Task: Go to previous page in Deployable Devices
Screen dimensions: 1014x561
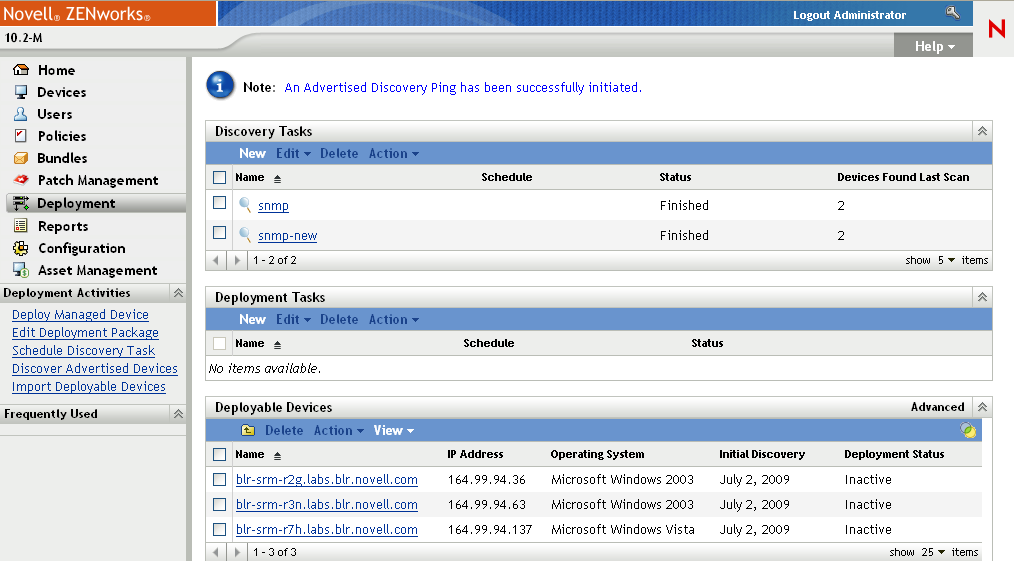Action: click(216, 552)
